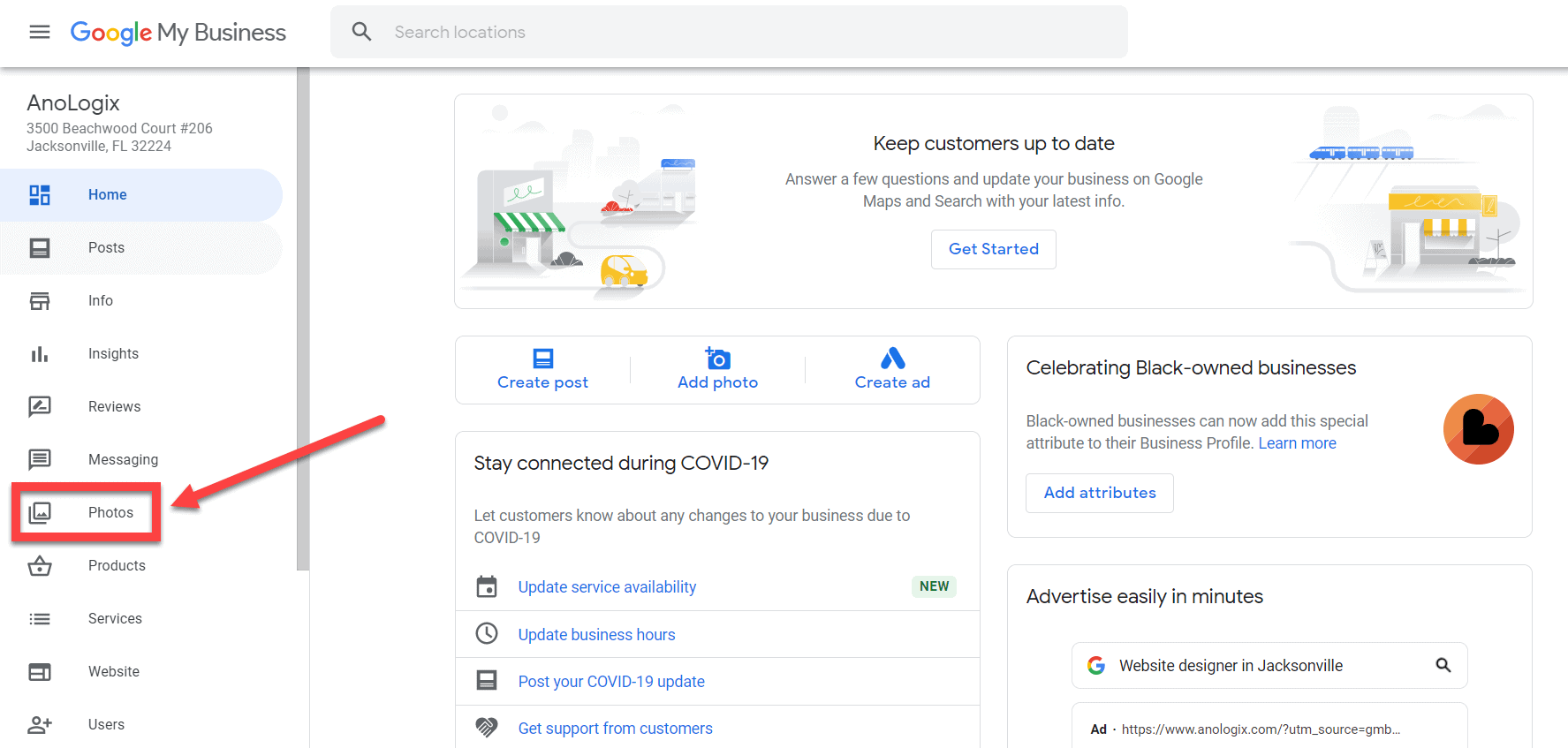Viewport: 1568px width, 748px height.
Task: Open Photos in the sidebar
Action: [x=110, y=513]
